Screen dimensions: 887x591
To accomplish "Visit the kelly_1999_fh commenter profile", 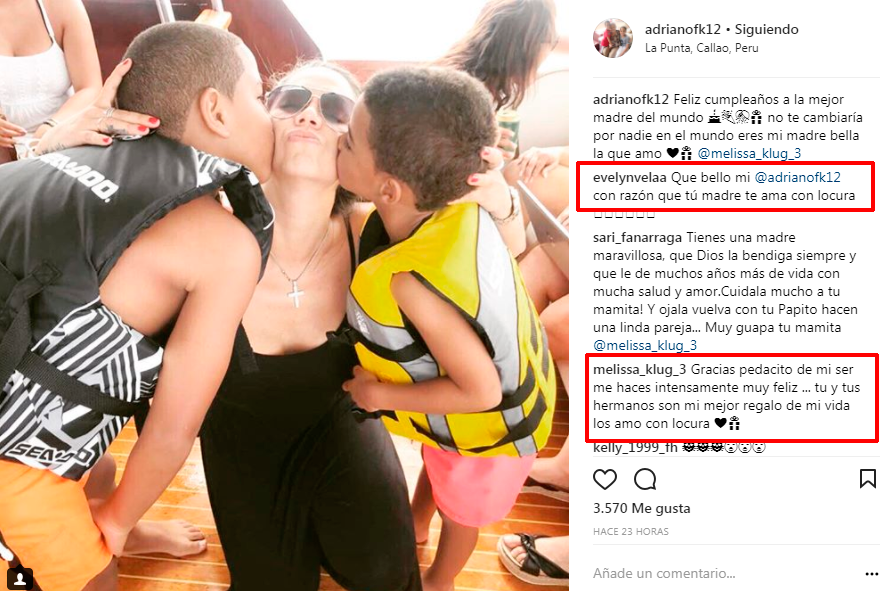I will (635, 447).
